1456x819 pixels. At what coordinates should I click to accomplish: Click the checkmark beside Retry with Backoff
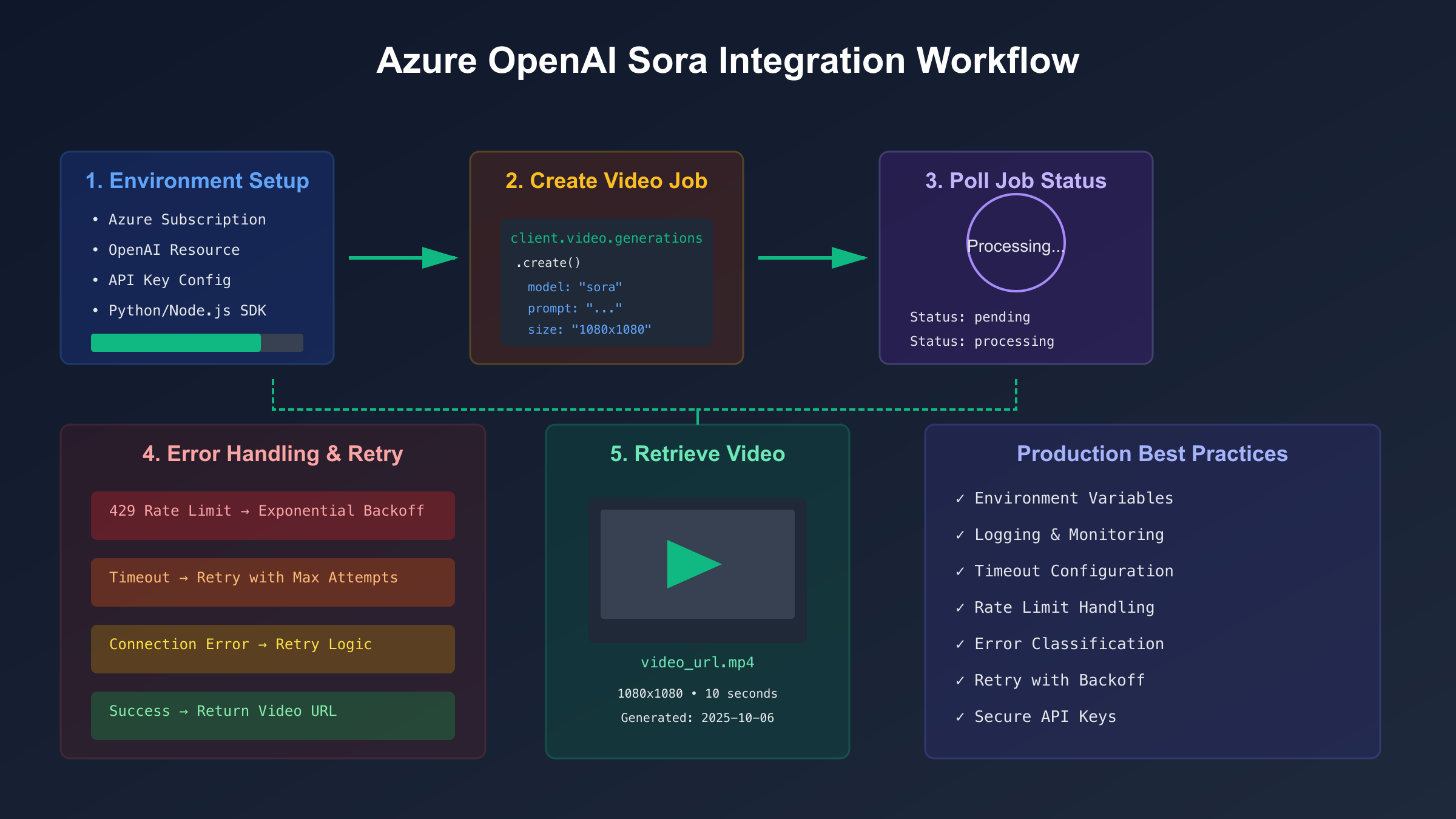coord(960,681)
